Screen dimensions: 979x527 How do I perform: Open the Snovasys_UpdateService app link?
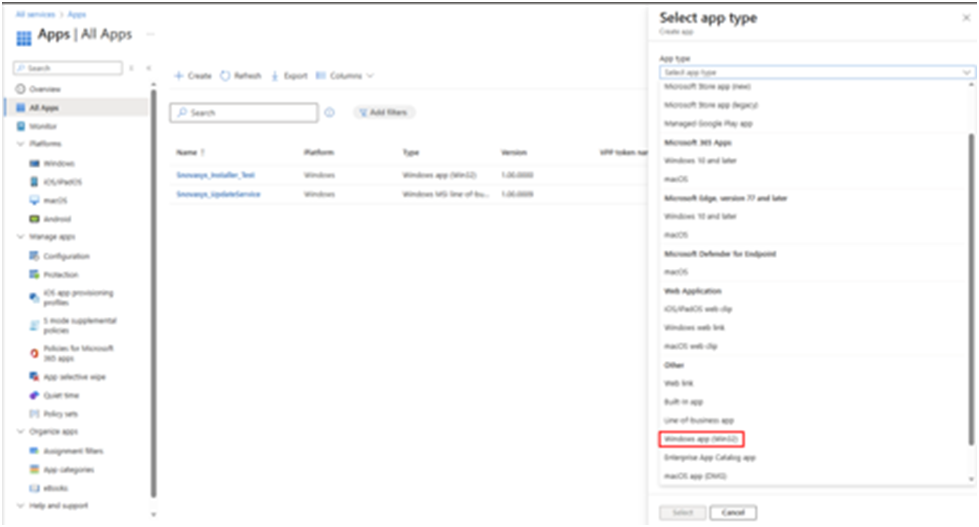point(218,194)
